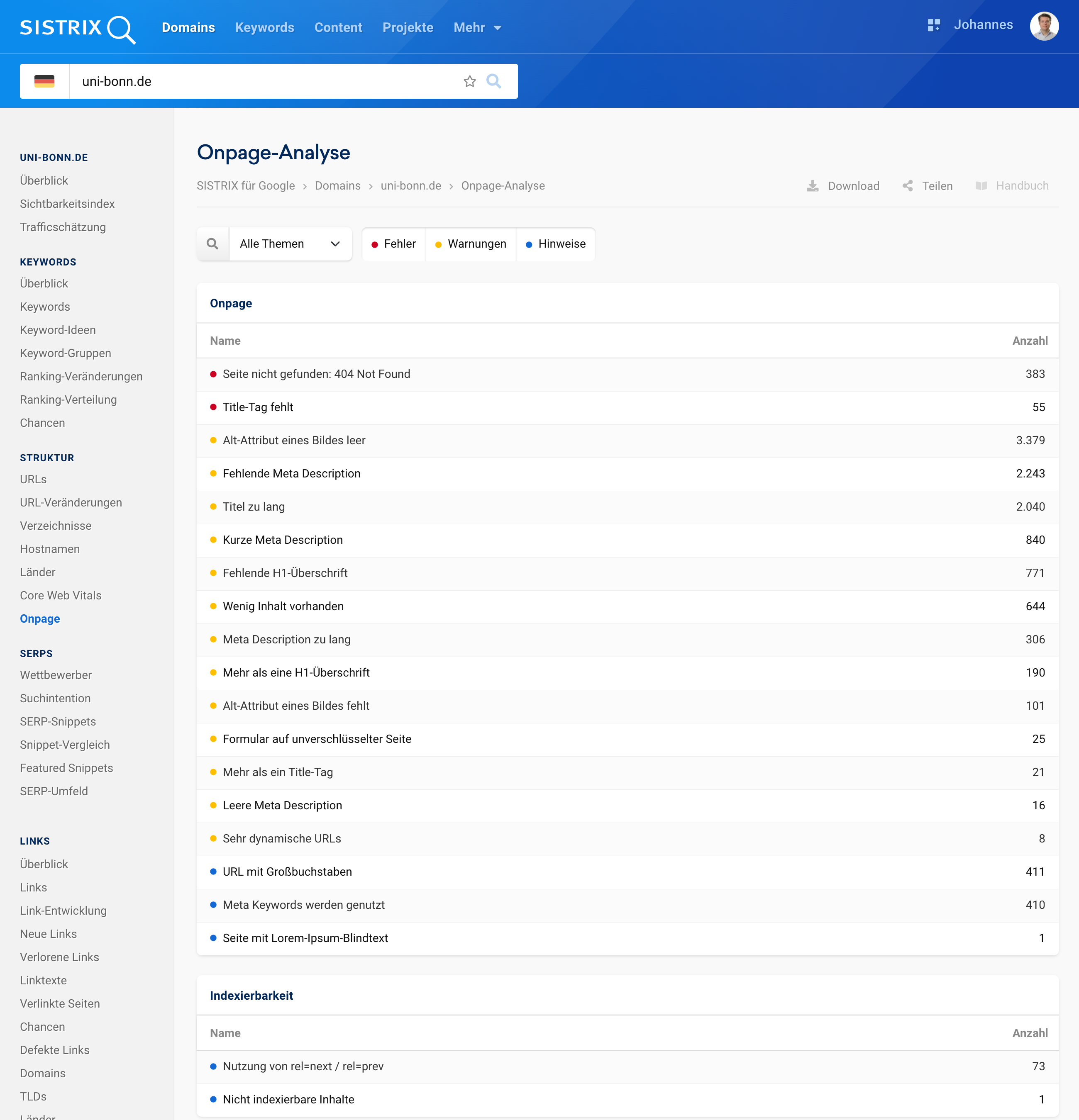Click the star favorite icon in search bar
The height and width of the screenshot is (1120, 1079).
click(x=469, y=81)
